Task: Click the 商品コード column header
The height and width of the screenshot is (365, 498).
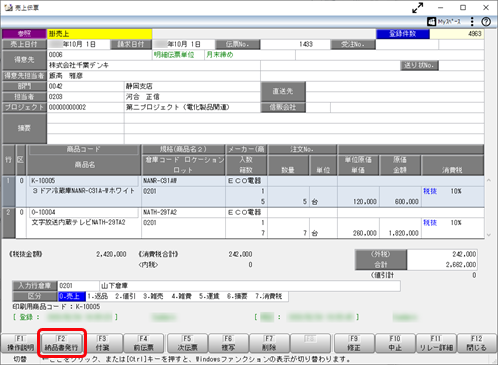Action: pos(83,149)
